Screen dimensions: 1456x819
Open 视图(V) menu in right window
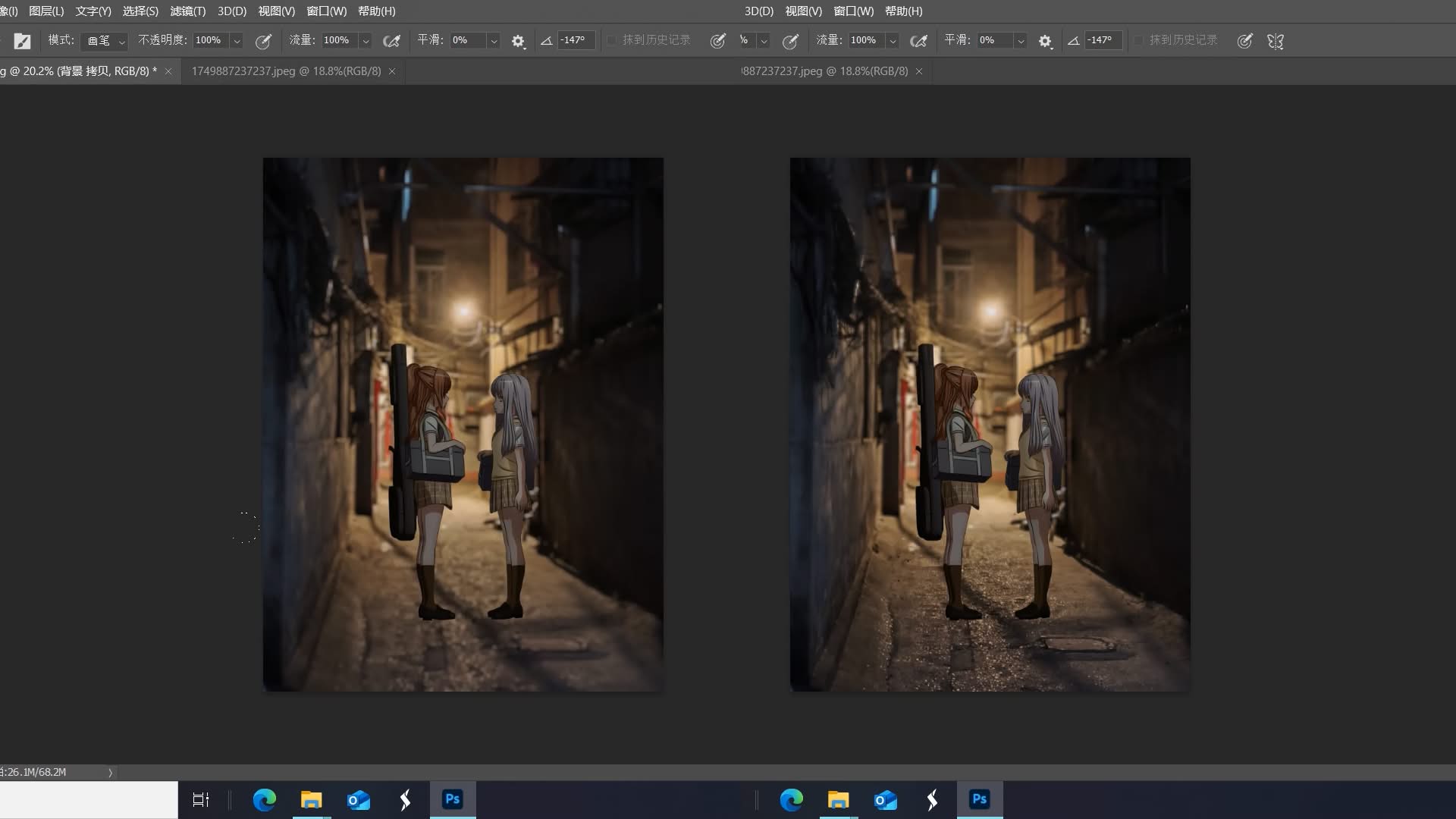tap(803, 11)
